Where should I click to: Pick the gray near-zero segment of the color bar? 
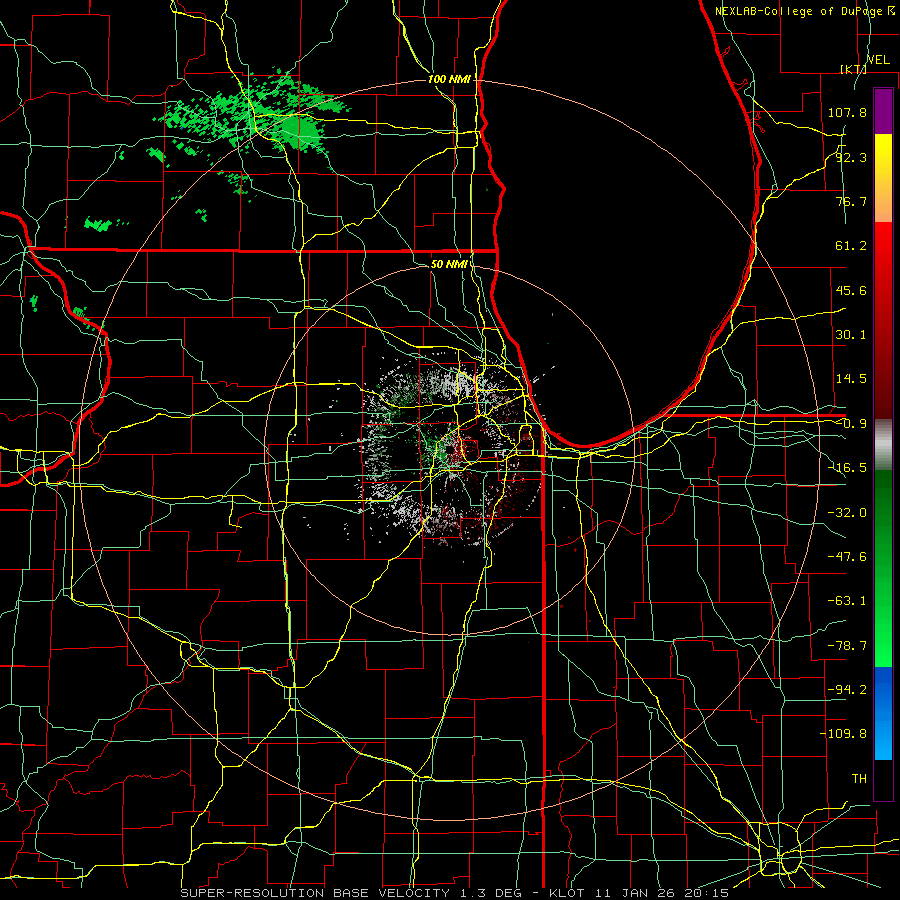883,445
